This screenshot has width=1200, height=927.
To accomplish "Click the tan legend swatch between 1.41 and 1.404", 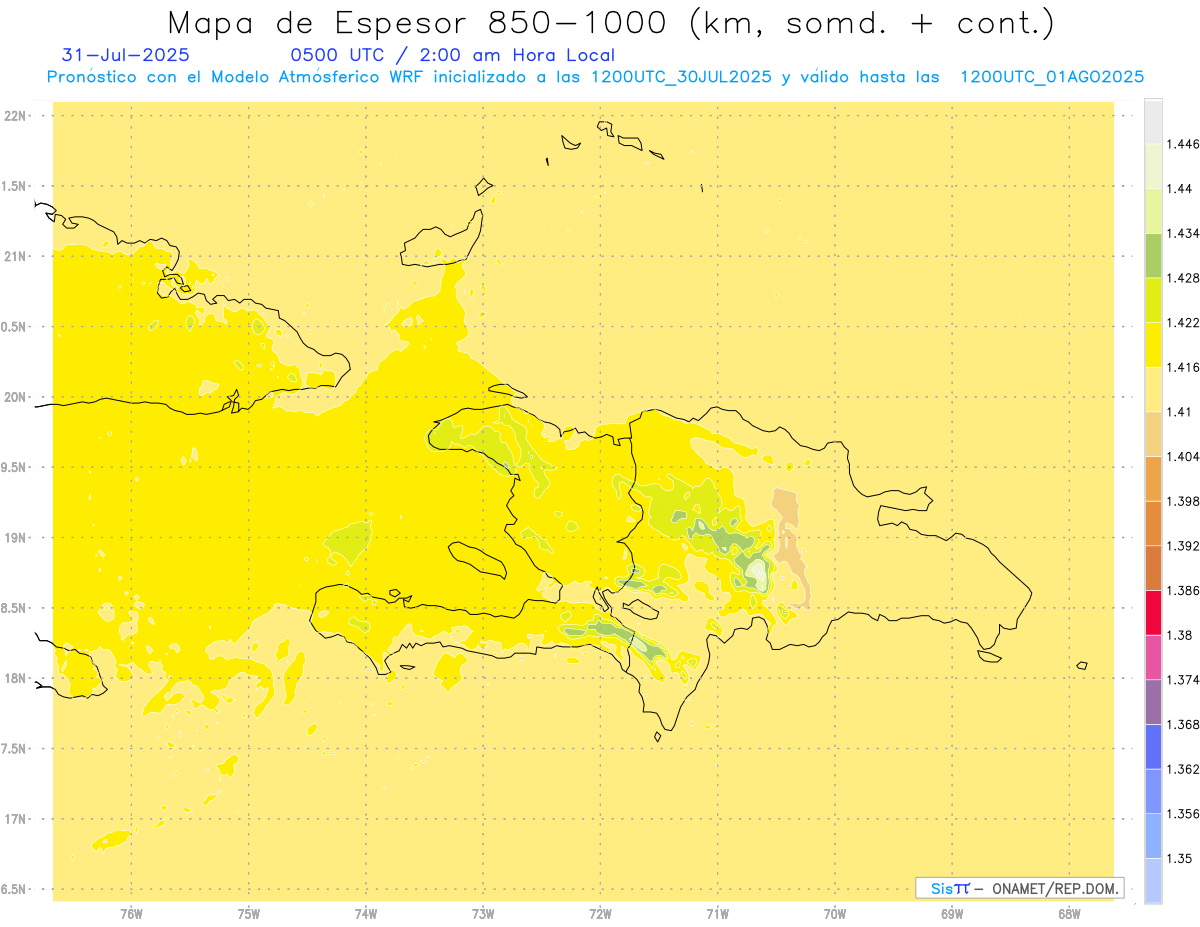I will click(1153, 434).
